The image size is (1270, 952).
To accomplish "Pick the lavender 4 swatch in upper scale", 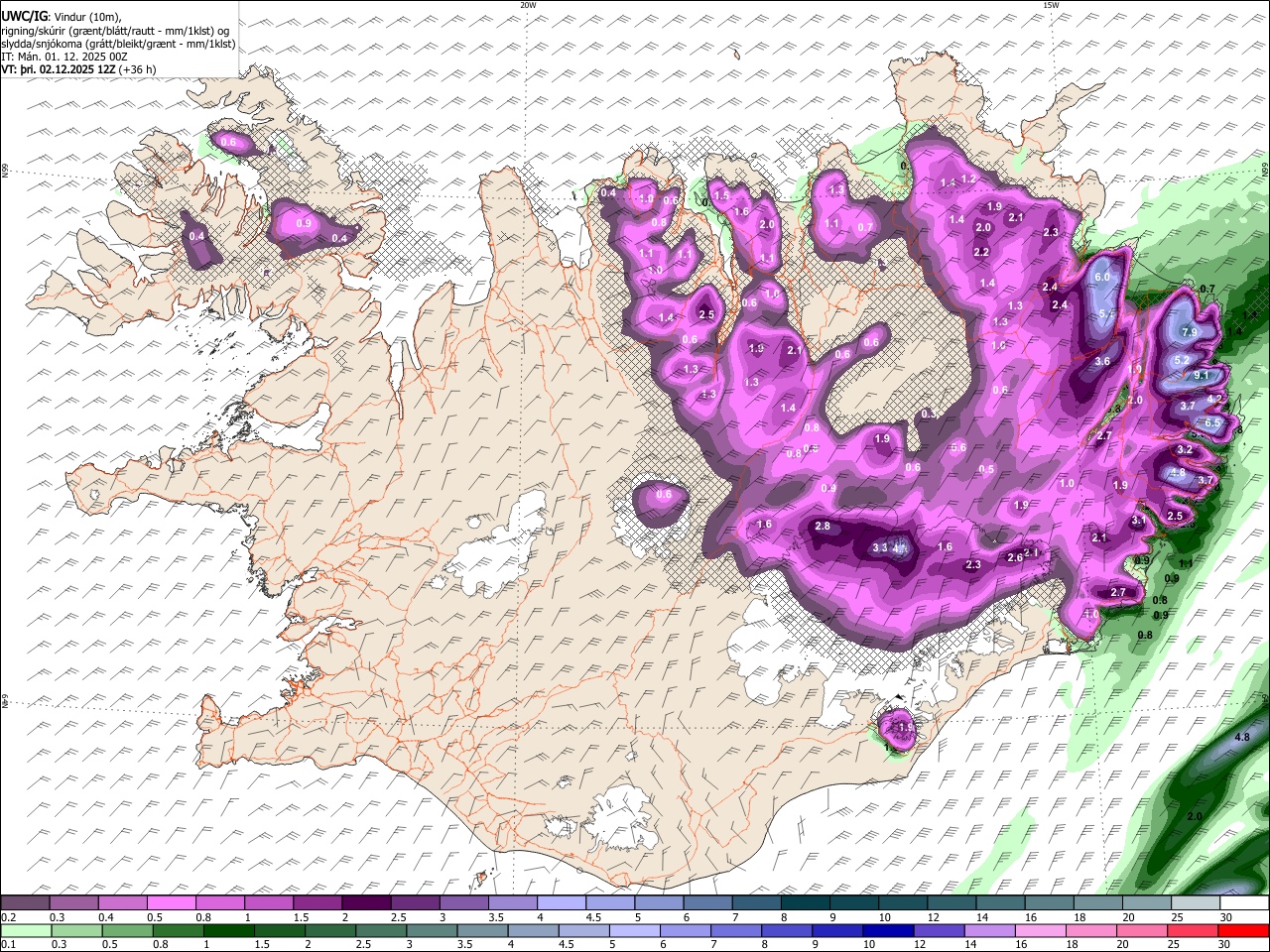I will 562,903.
